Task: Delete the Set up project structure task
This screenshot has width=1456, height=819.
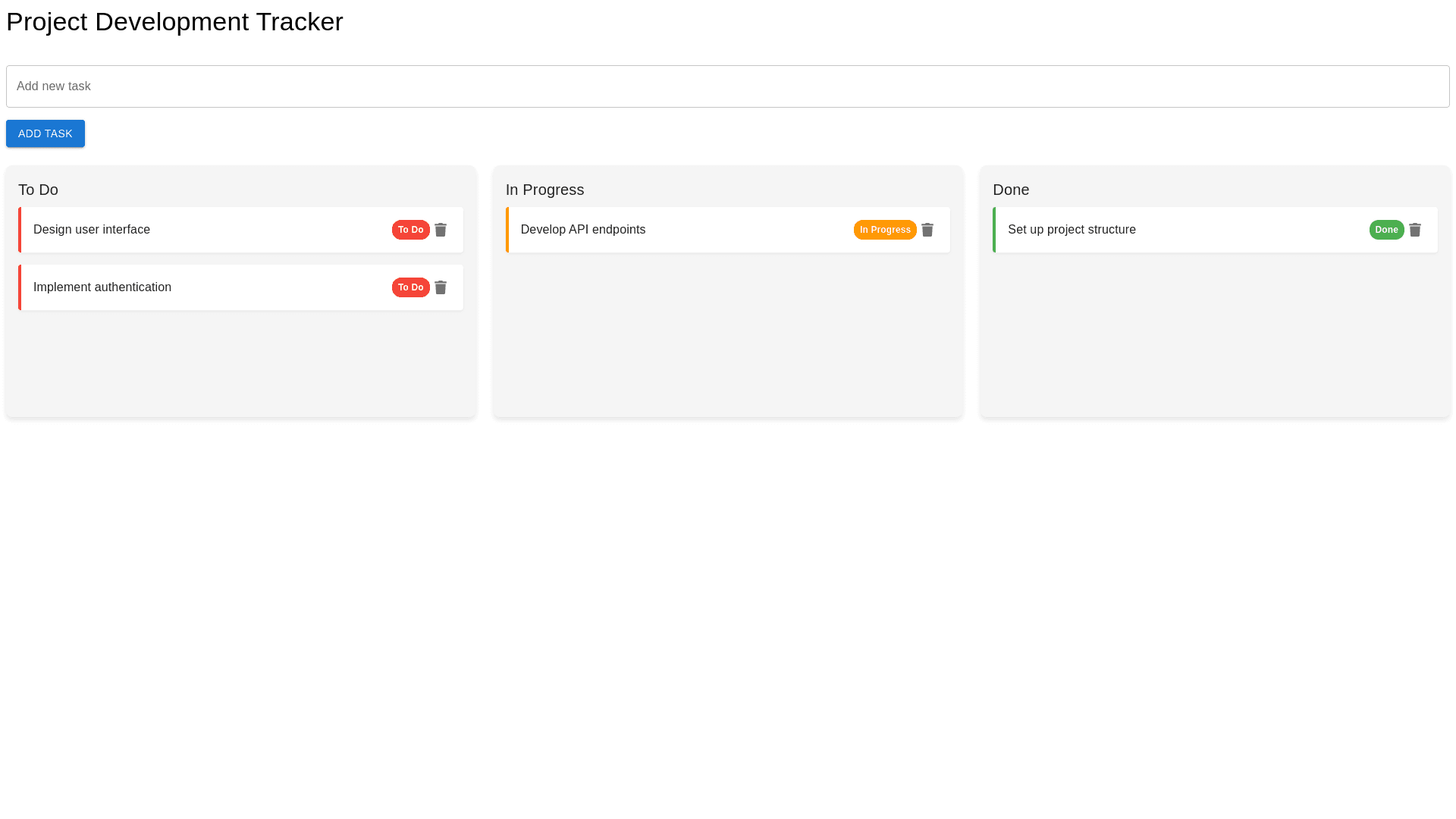Action: click(x=1415, y=230)
